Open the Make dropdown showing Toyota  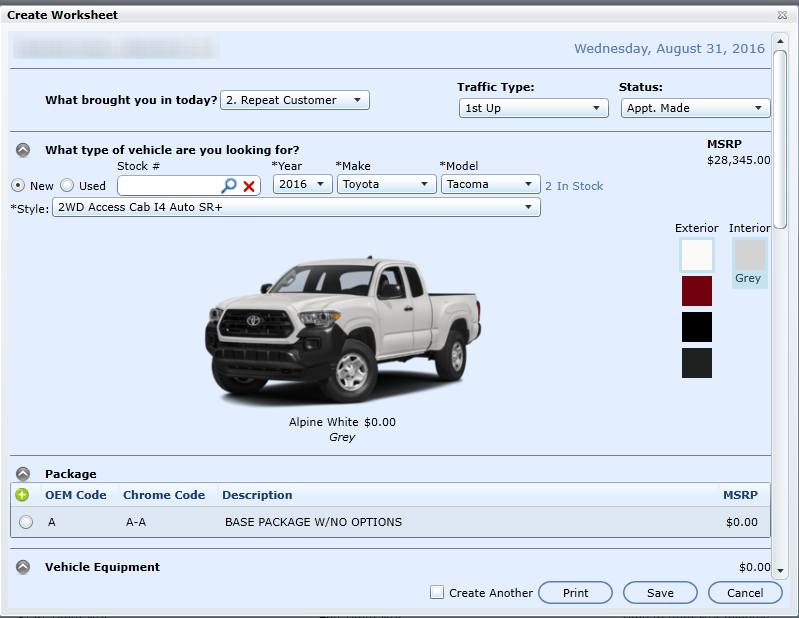pyautogui.click(x=386, y=184)
